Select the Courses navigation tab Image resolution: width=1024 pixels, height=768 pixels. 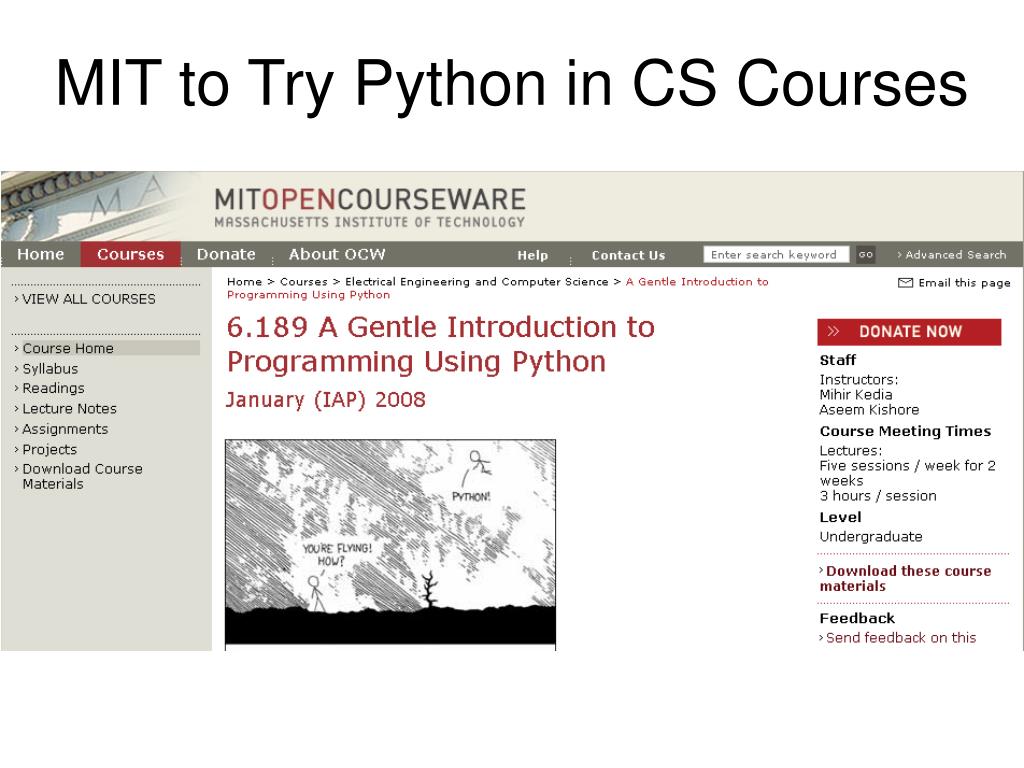coord(131,254)
